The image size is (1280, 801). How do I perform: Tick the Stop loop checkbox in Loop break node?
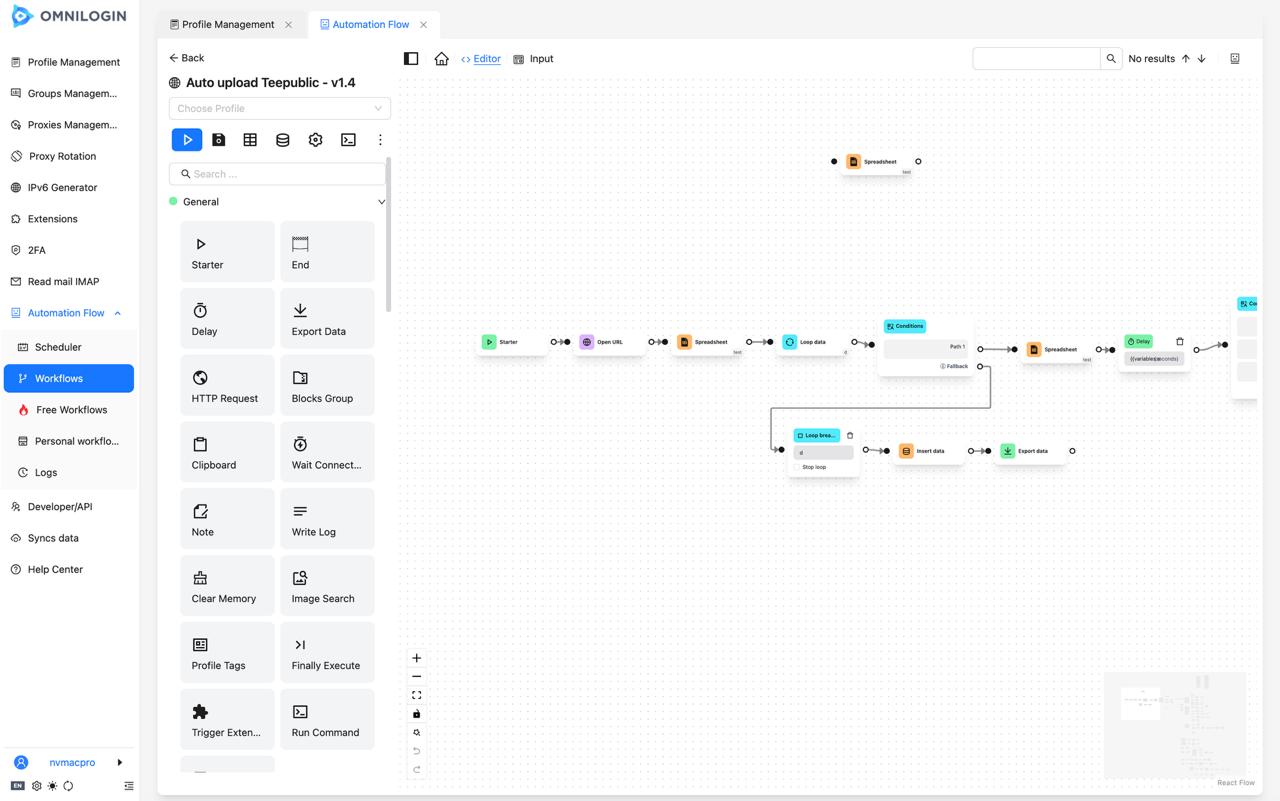pos(797,467)
